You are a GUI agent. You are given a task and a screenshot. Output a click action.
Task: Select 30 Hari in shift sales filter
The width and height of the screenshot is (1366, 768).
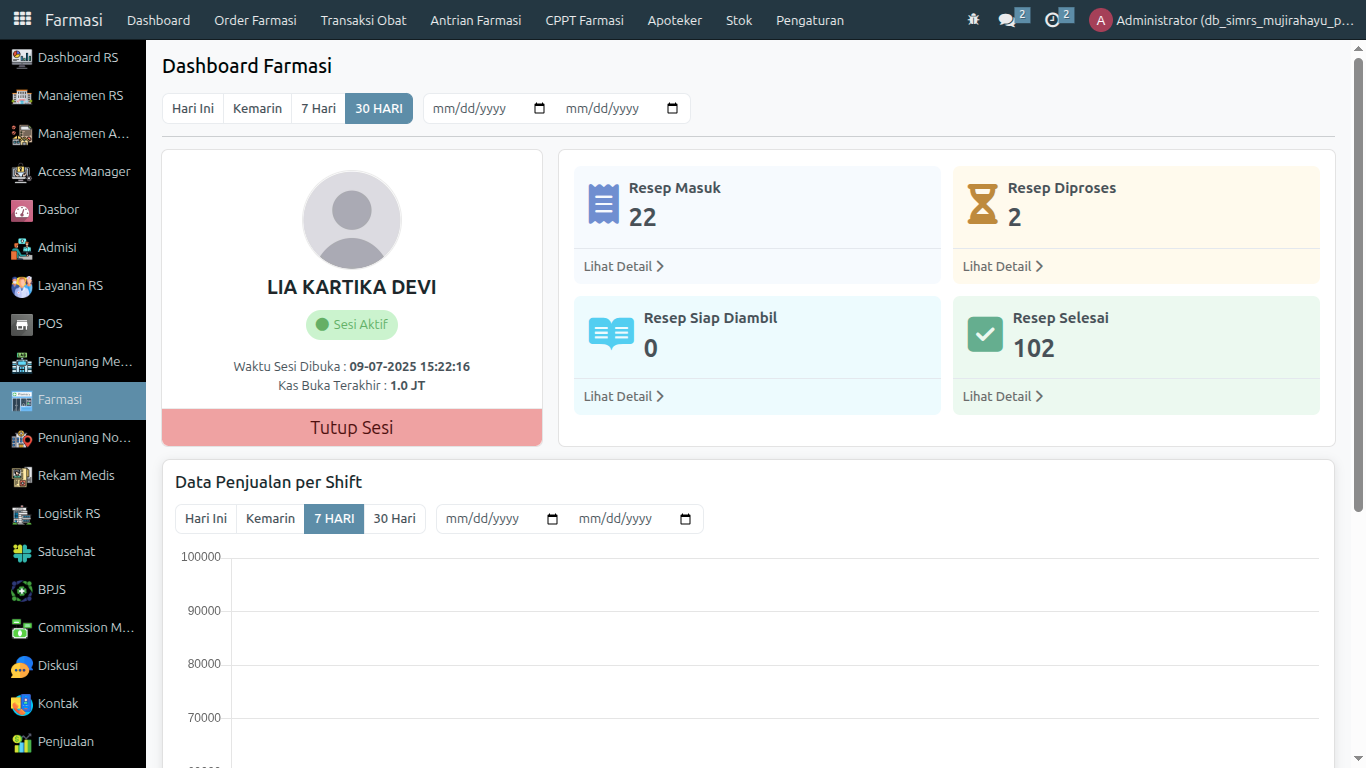(x=394, y=519)
